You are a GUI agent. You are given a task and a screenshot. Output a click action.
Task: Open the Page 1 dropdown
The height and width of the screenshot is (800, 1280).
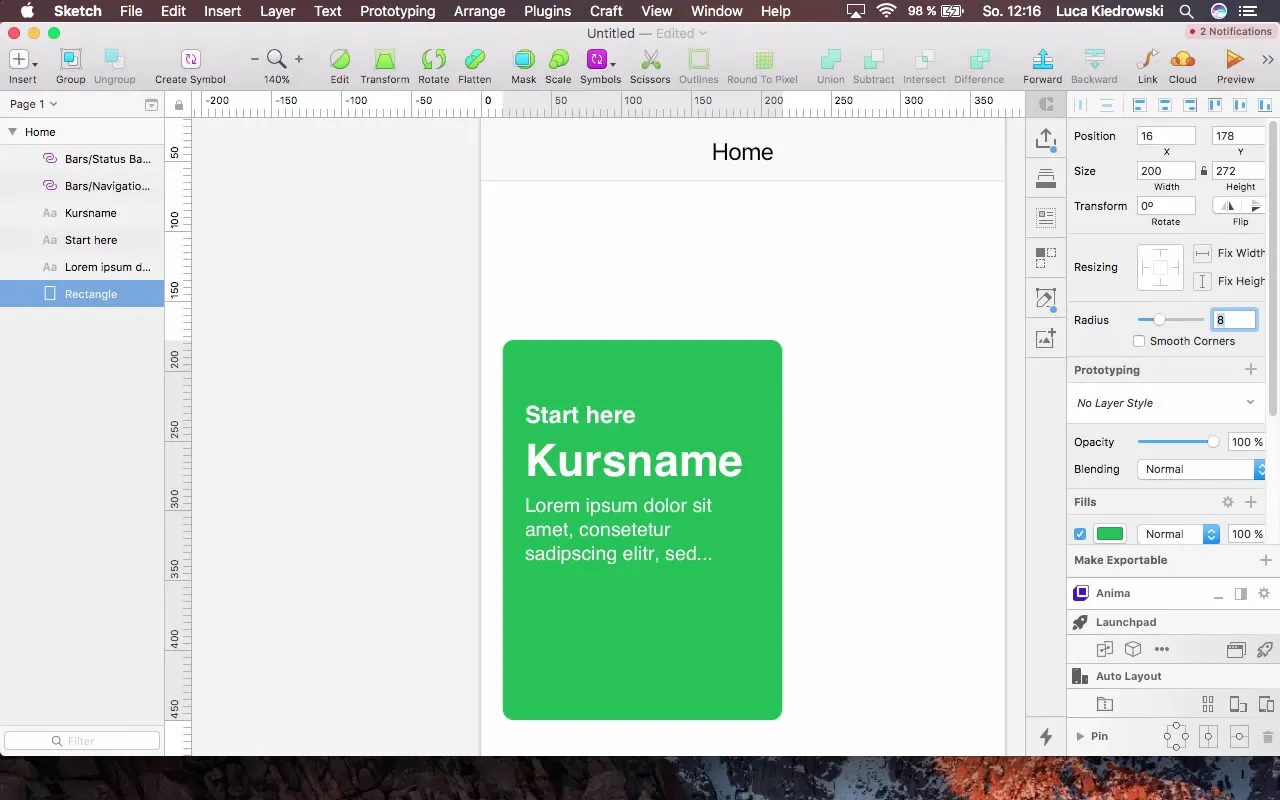[33, 104]
